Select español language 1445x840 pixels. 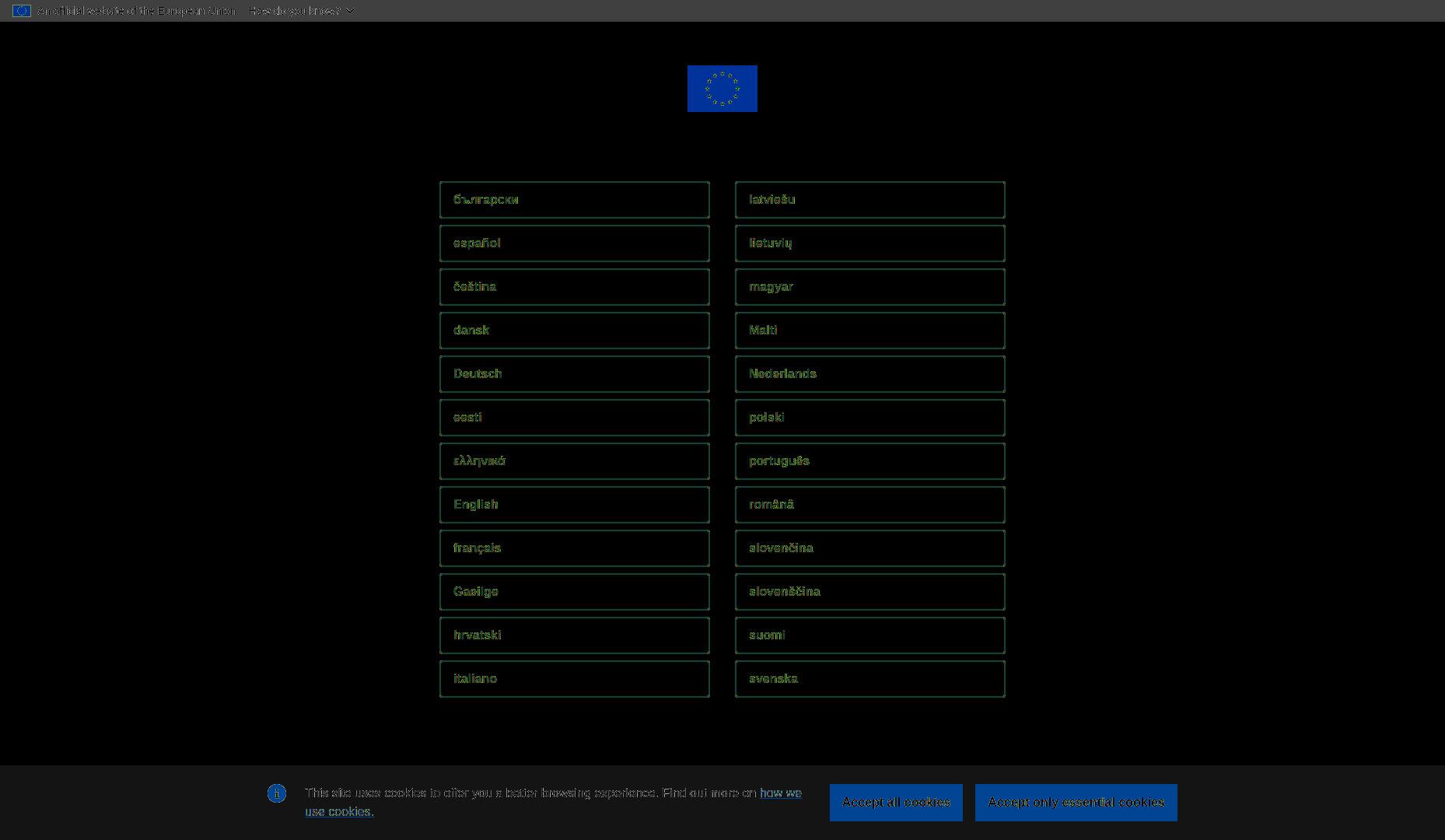[x=575, y=243]
